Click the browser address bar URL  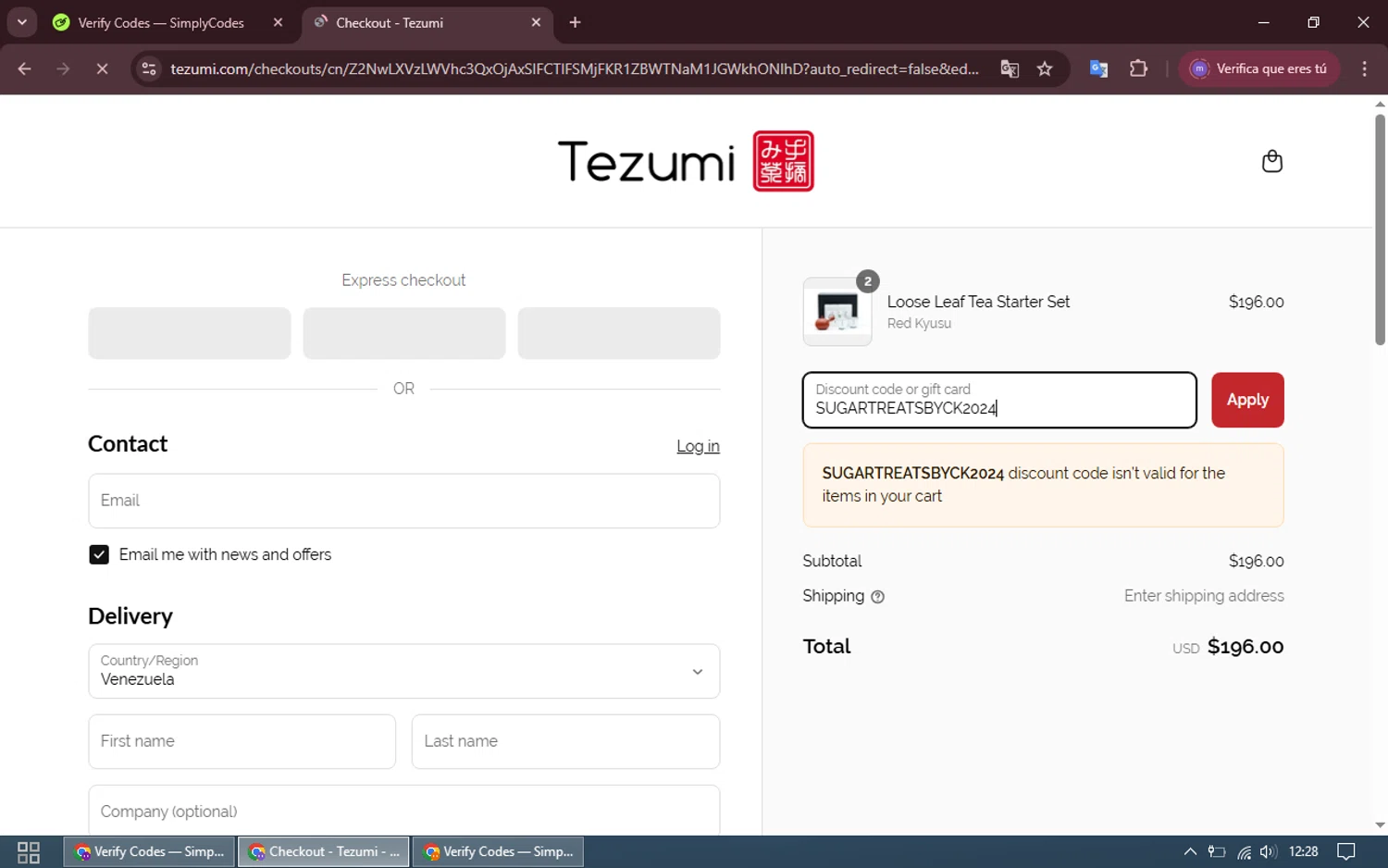[574, 68]
